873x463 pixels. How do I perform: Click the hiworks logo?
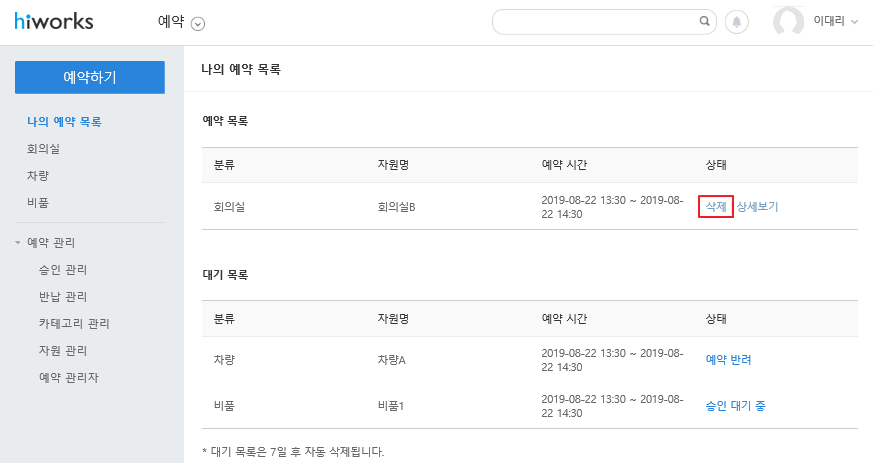54,22
